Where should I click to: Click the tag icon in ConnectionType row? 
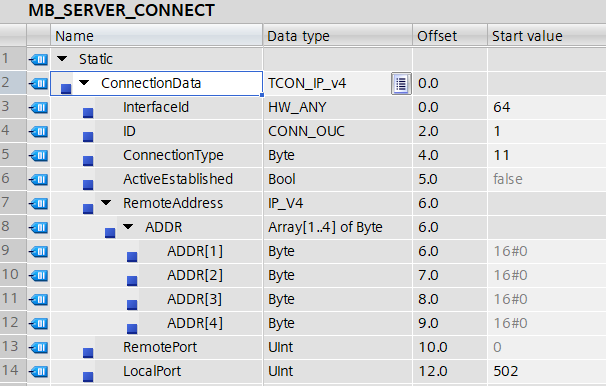coord(38,155)
